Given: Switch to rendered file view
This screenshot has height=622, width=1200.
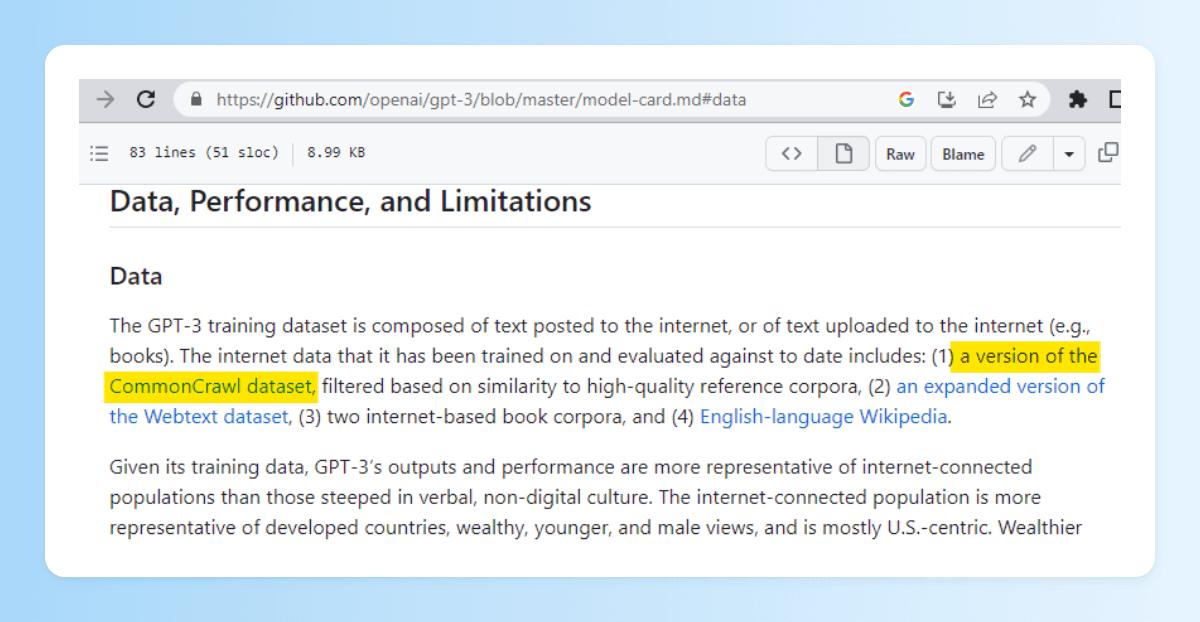Looking at the screenshot, I should [844, 154].
